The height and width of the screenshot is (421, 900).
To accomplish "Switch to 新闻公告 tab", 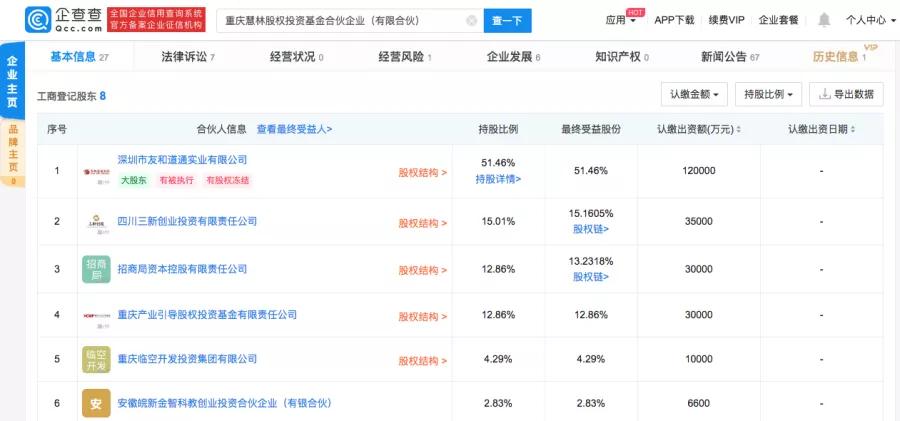I will (x=730, y=57).
